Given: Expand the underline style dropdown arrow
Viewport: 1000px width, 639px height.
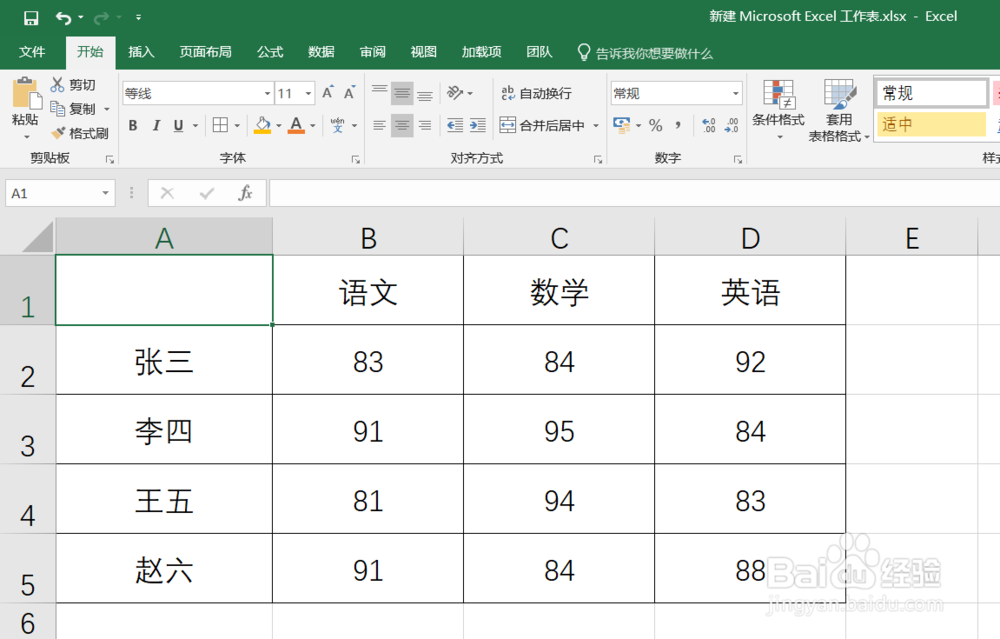Looking at the screenshot, I should pyautogui.click(x=195, y=126).
